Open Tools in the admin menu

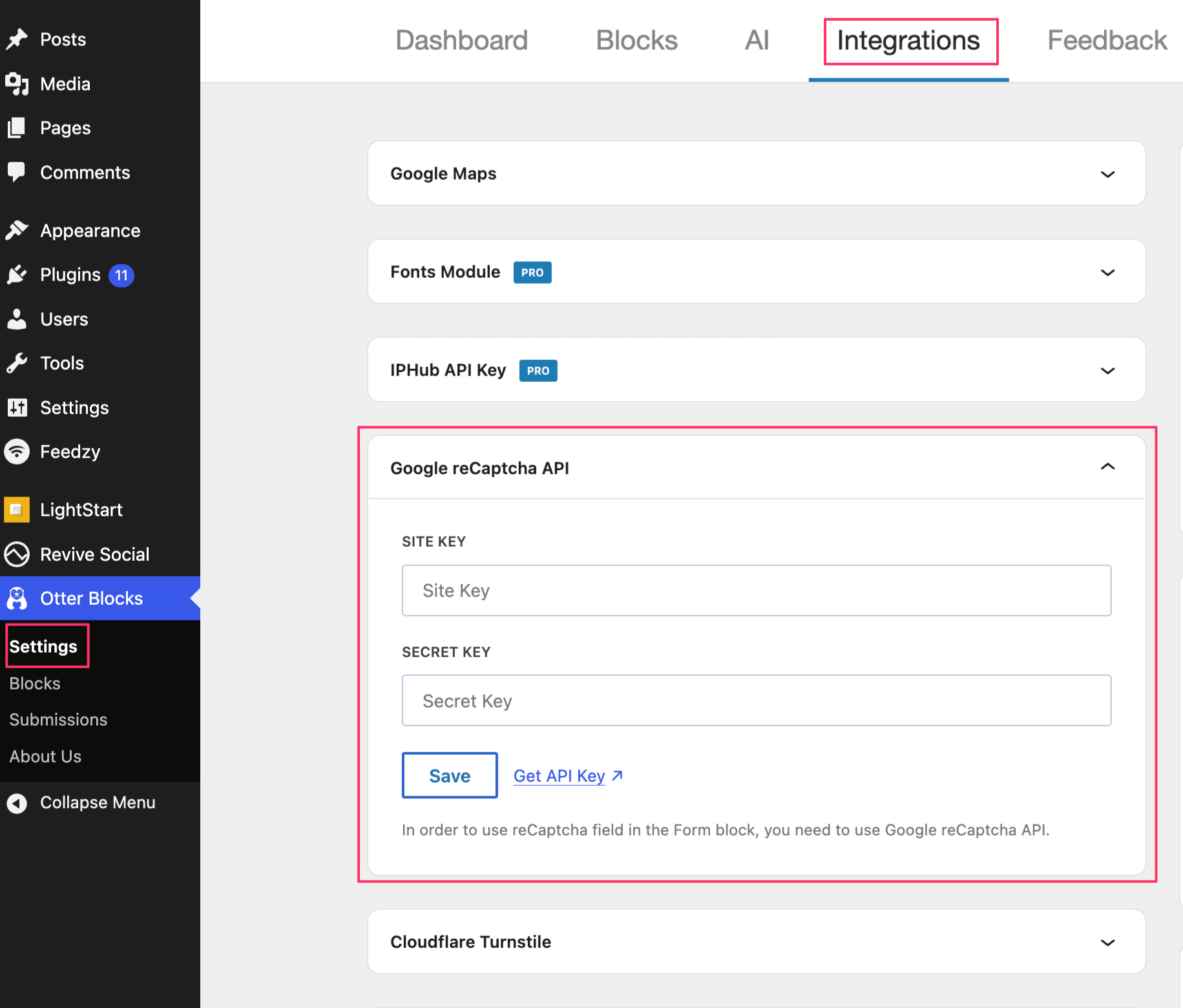click(62, 363)
